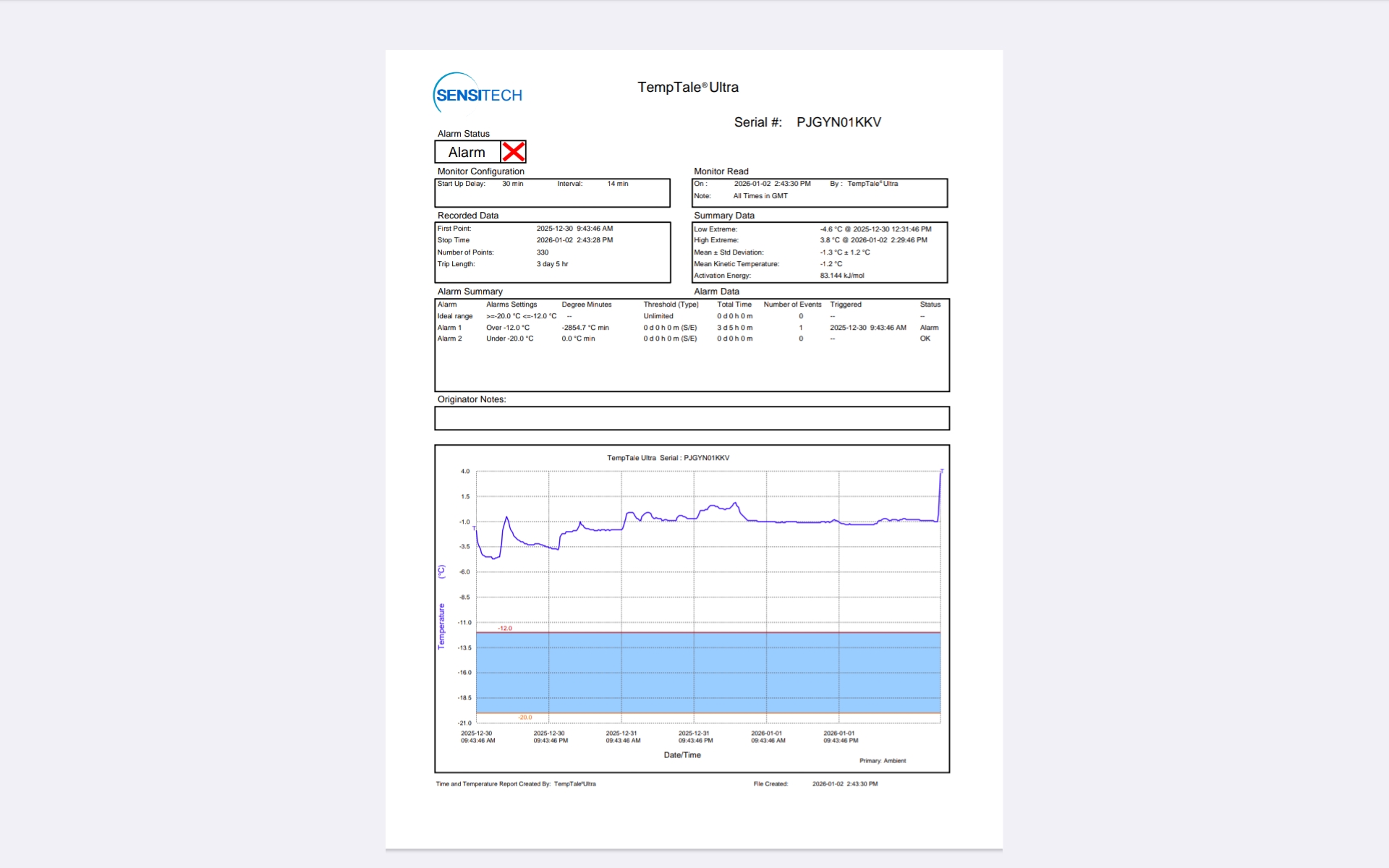Screen dimensions: 1389x868
Task: Click the Sensitech logo
Action: [477, 94]
